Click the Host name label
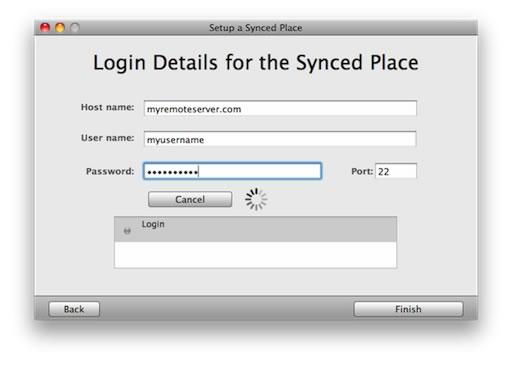 (x=107, y=107)
